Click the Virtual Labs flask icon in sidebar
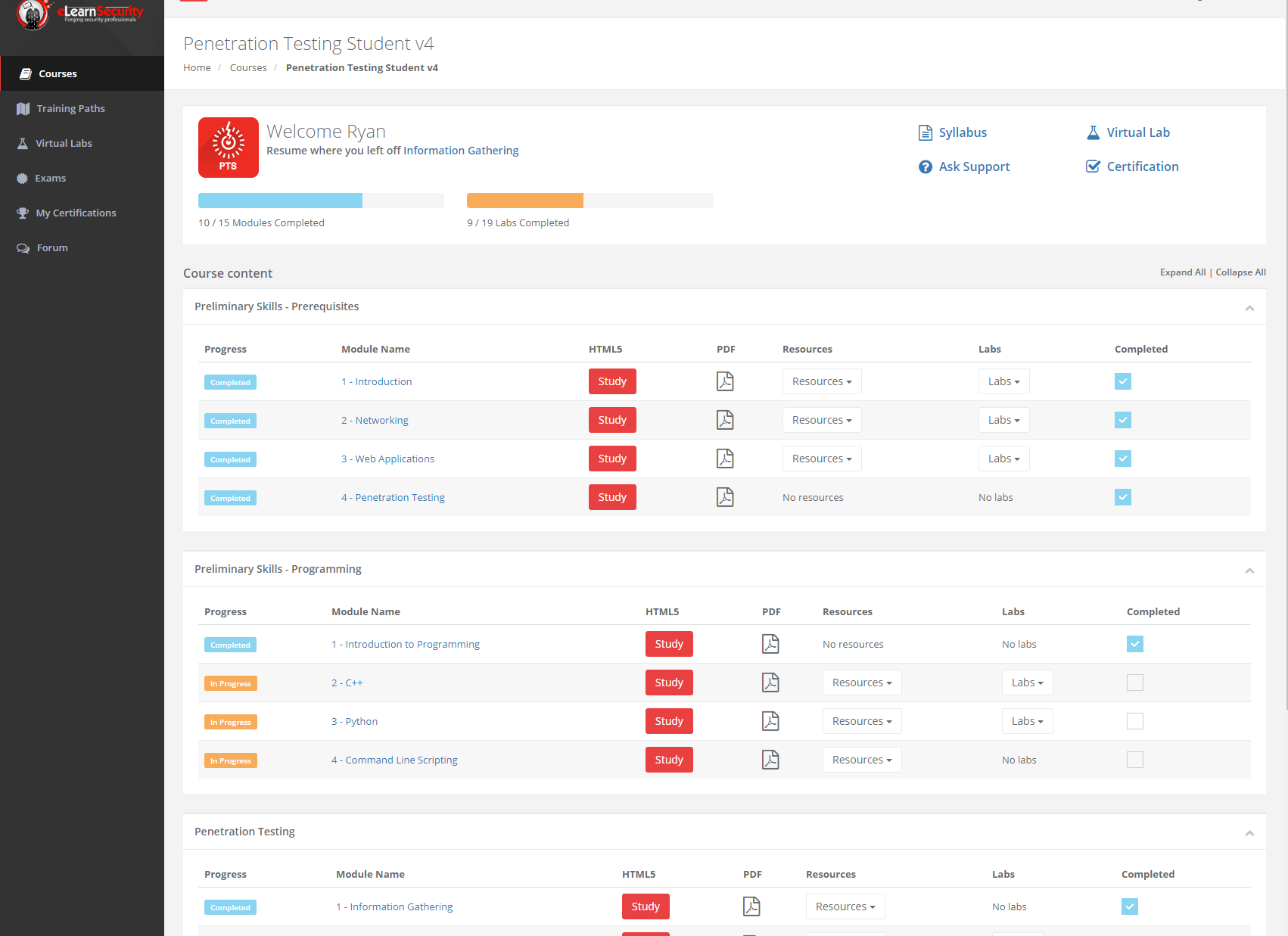 click(23, 144)
